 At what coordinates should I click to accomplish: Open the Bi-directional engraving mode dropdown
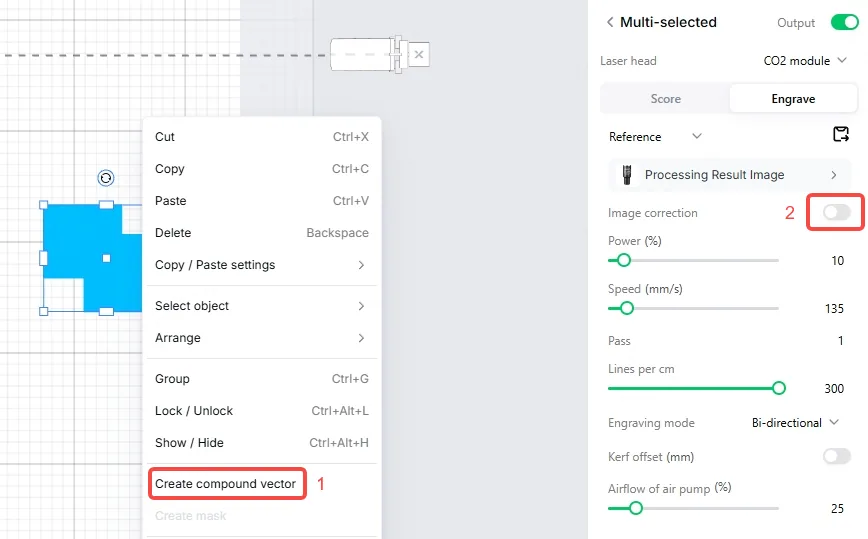[x=795, y=423]
